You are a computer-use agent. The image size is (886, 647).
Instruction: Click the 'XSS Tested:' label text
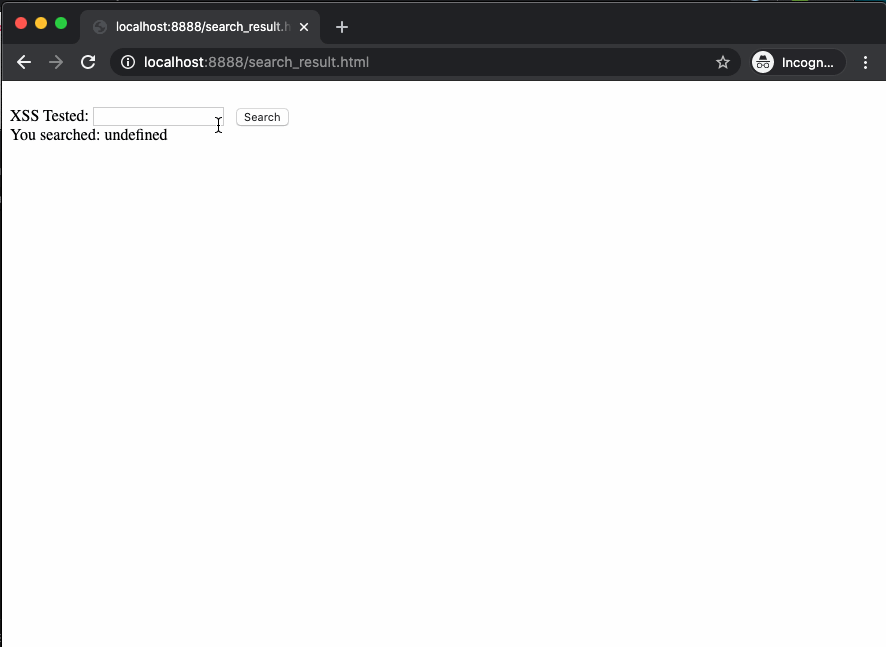point(48,115)
